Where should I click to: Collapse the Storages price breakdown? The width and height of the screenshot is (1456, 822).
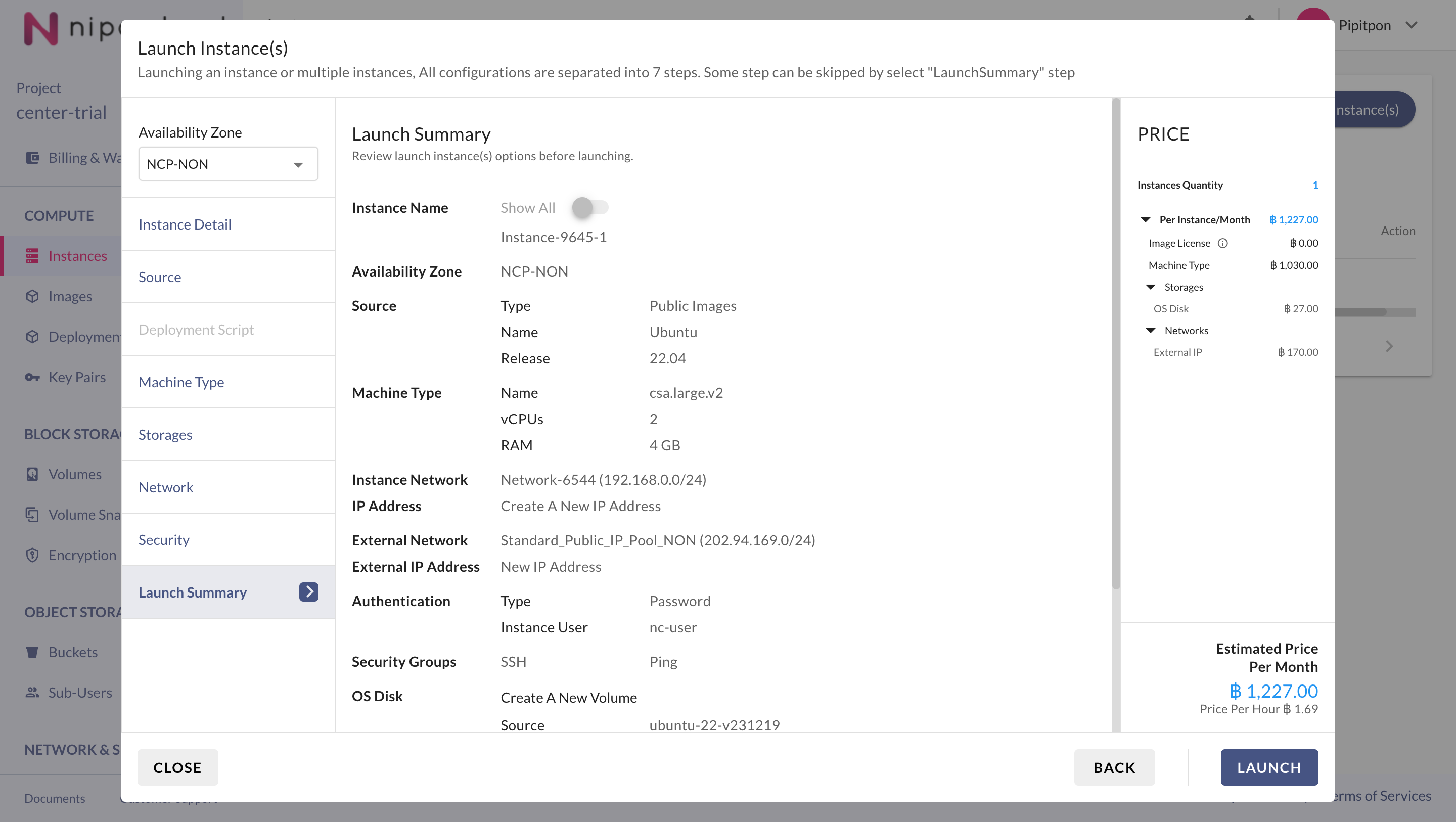pyautogui.click(x=1150, y=287)
